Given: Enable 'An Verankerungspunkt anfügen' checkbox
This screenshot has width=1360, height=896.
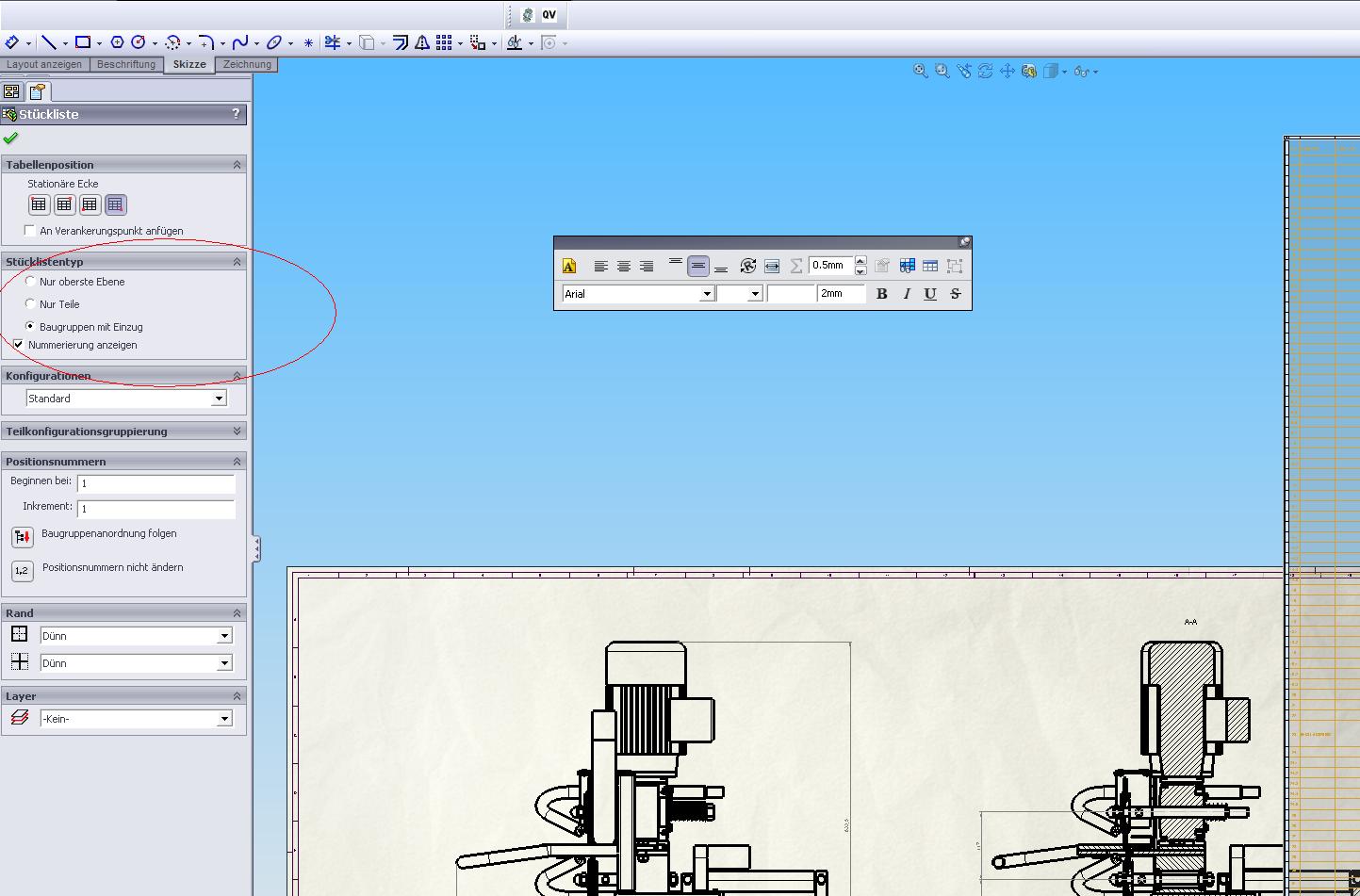Looking at the screenshot, I should [30, 231].
